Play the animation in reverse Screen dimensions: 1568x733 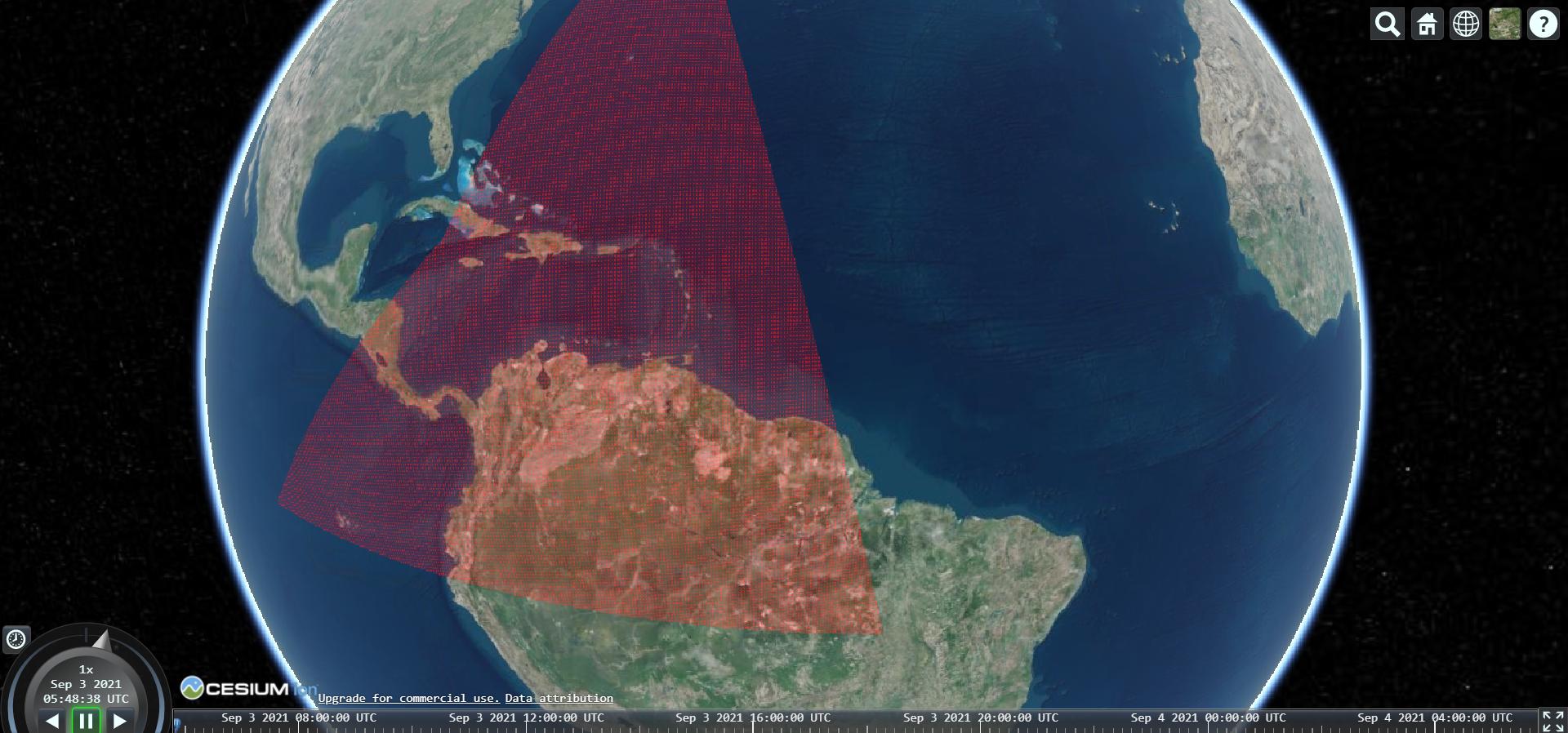52,721
